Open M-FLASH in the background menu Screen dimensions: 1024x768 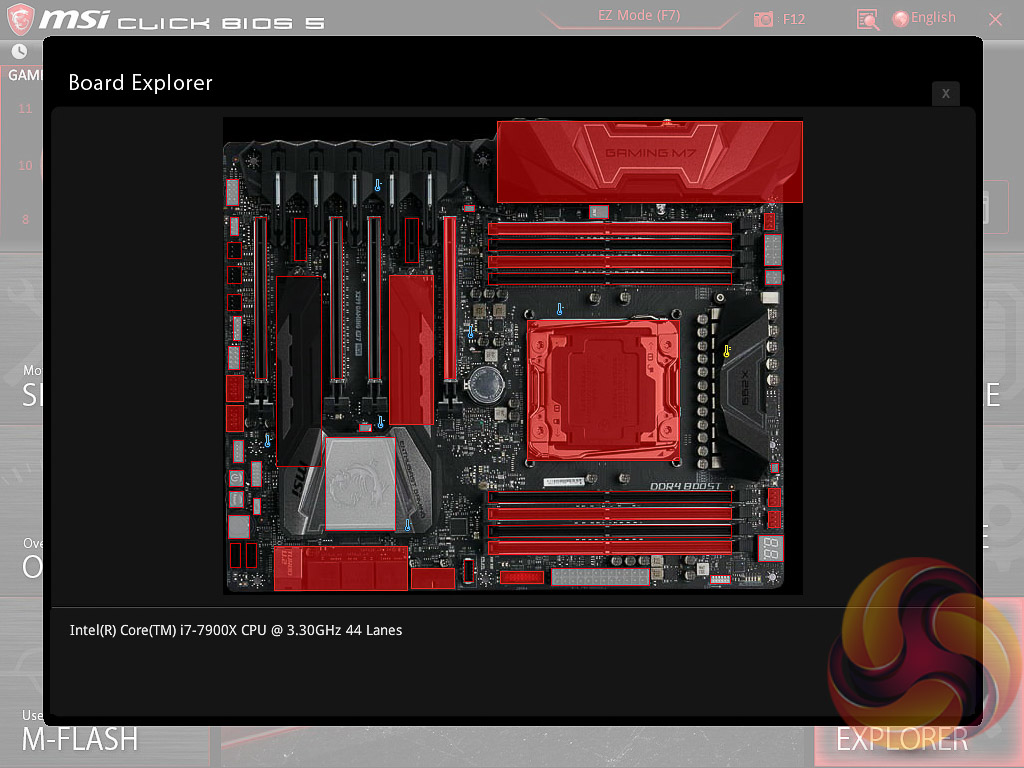[x=80, y=739]
